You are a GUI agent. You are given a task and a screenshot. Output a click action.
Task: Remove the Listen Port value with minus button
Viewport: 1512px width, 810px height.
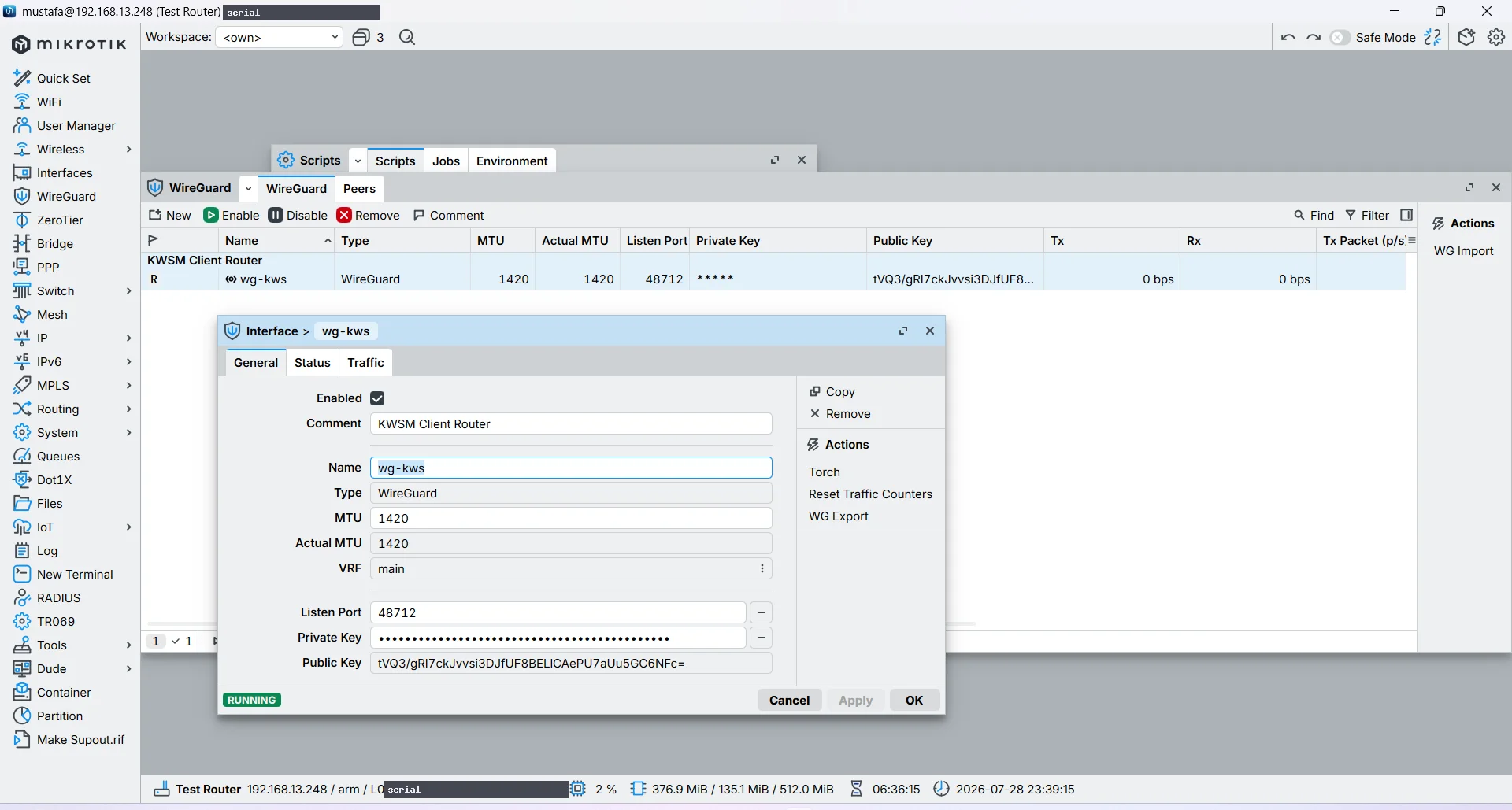click(x=761, y=612)
